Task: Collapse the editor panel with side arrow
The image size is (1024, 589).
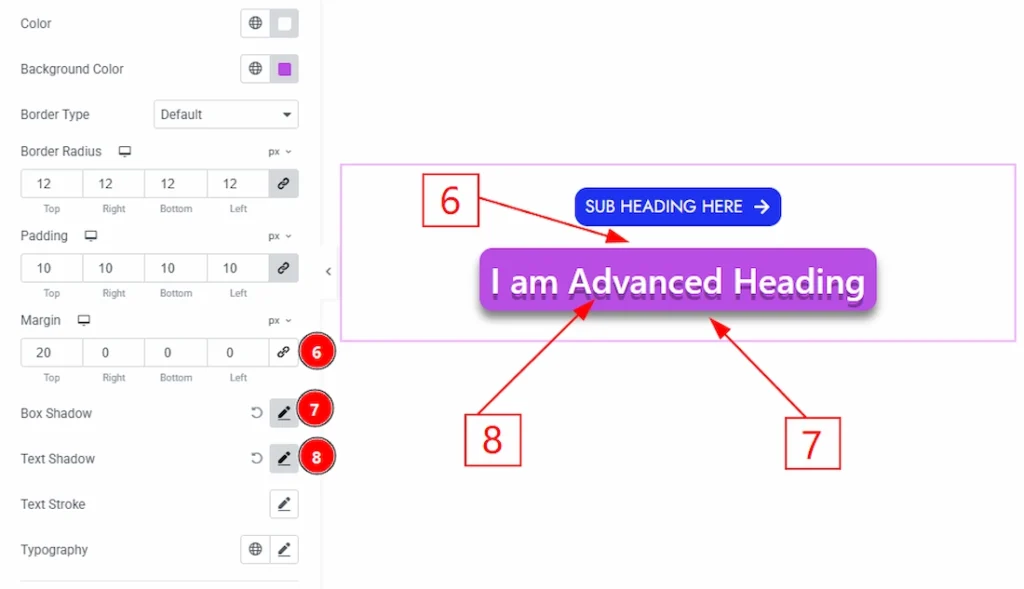Action: (328, 272)
